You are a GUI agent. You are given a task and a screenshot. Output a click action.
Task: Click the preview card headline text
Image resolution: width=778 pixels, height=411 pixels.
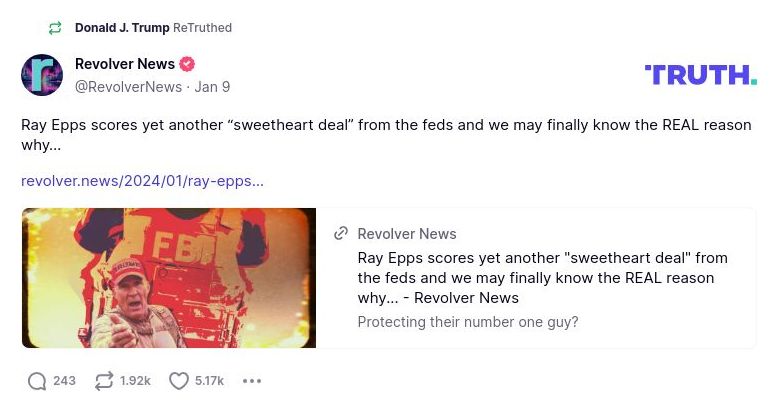pos(542,277)
